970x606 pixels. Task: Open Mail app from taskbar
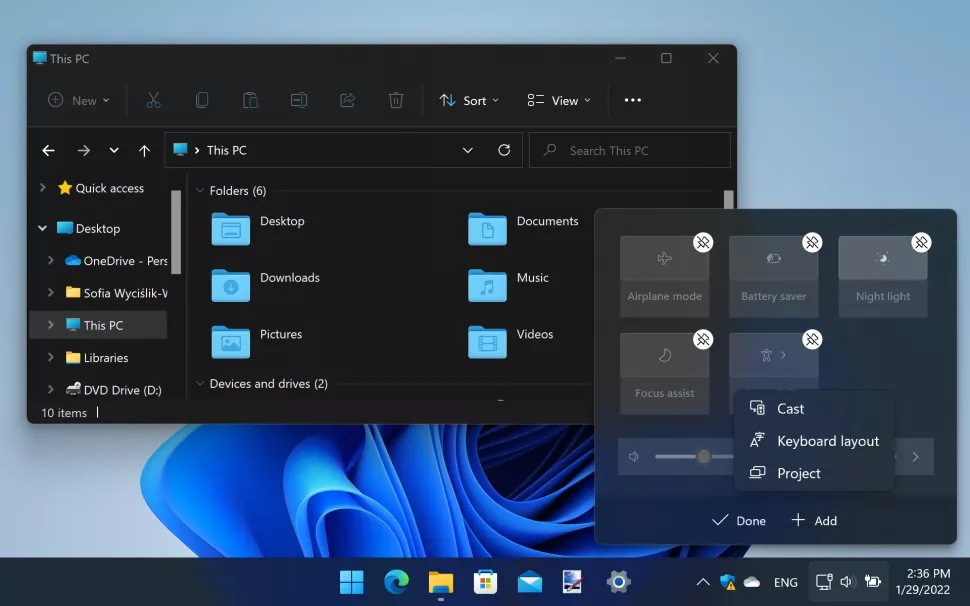(x=530, y=582)
